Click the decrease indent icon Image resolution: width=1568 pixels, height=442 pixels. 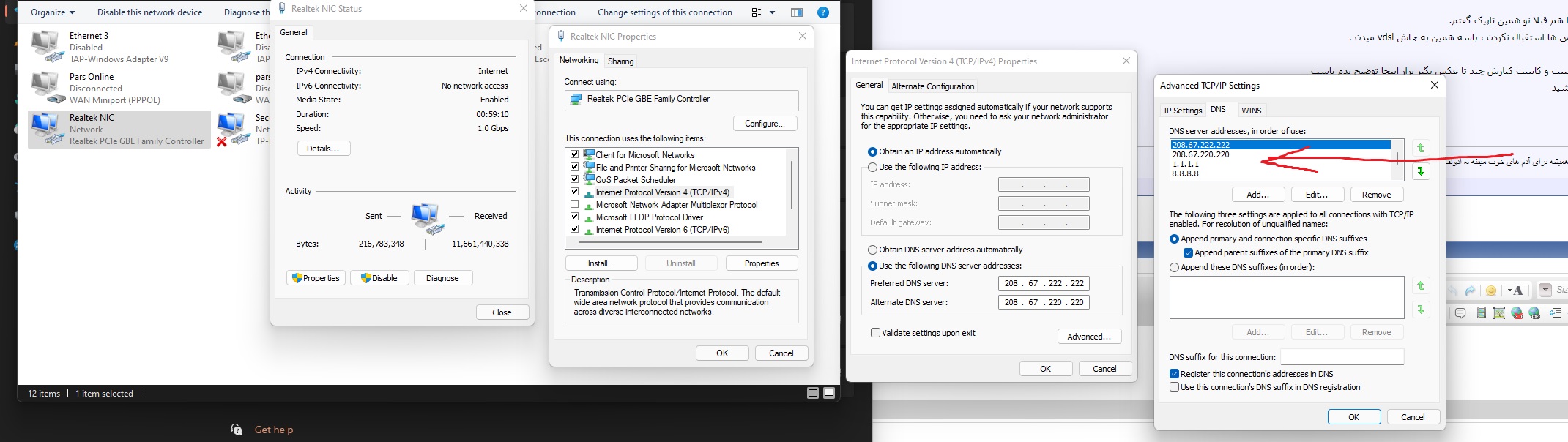pyautogui.click(x=1556, y=313)
